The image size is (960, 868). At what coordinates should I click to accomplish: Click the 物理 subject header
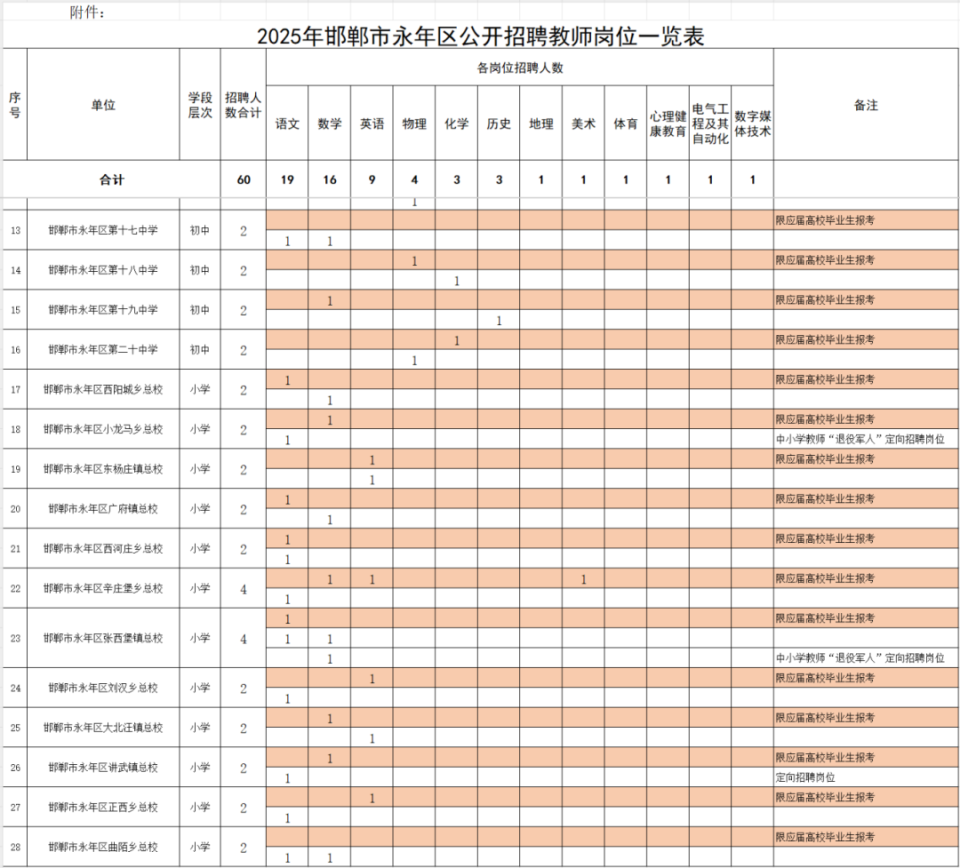click(x=414, y=124)
